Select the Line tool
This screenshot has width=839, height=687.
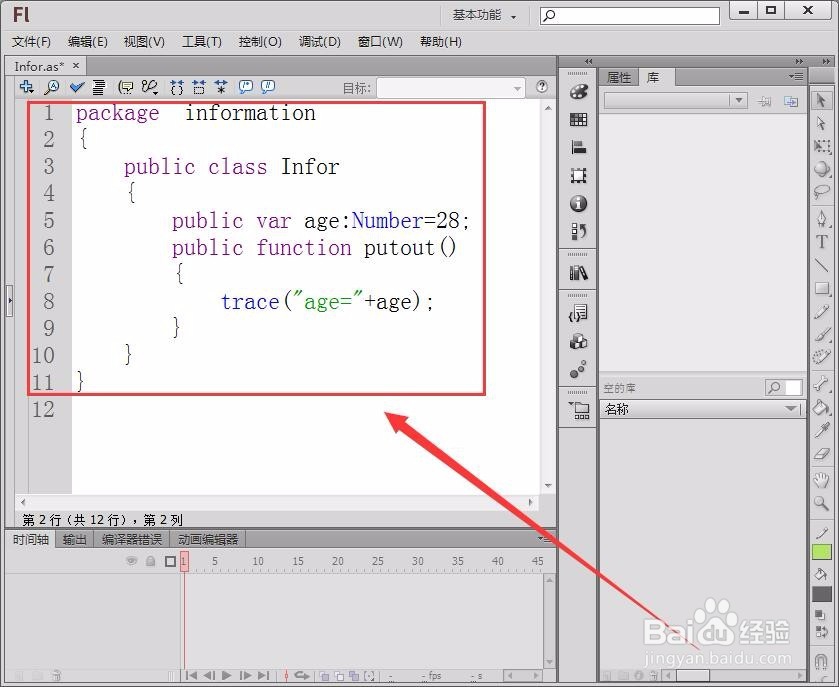(x=821, y=265)
